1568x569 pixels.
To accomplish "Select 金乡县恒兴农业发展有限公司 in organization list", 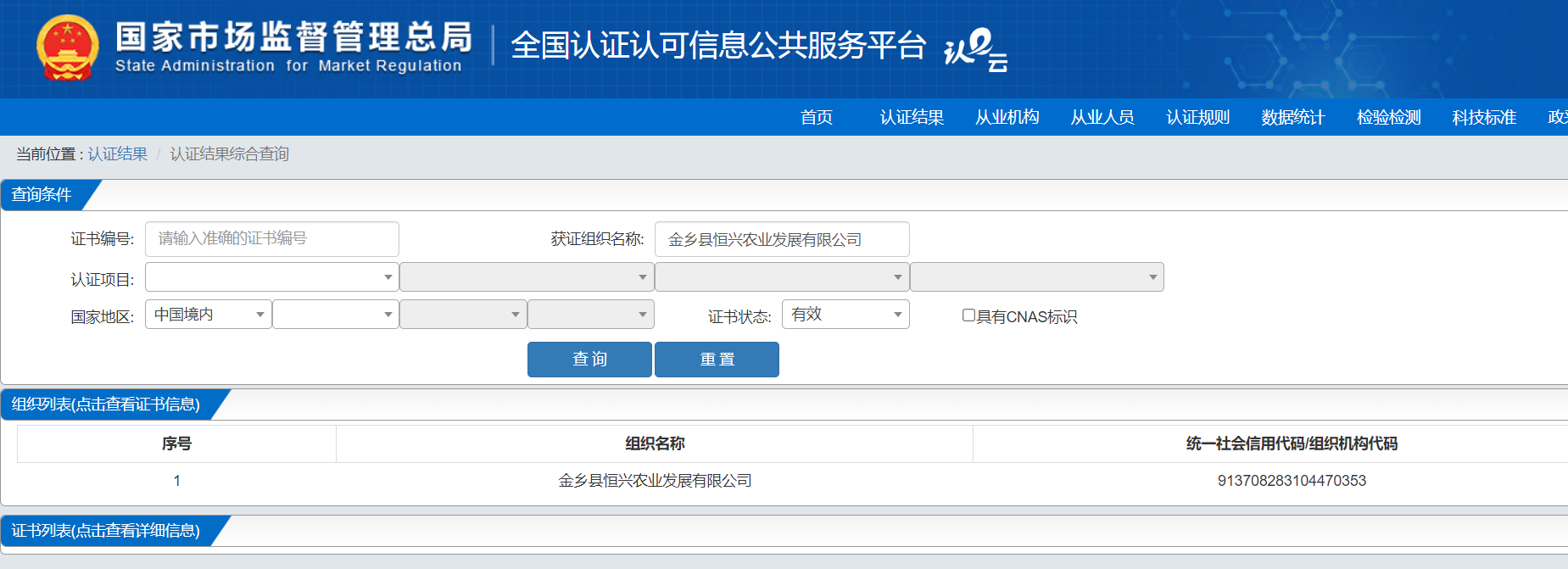I will (655, 481).
